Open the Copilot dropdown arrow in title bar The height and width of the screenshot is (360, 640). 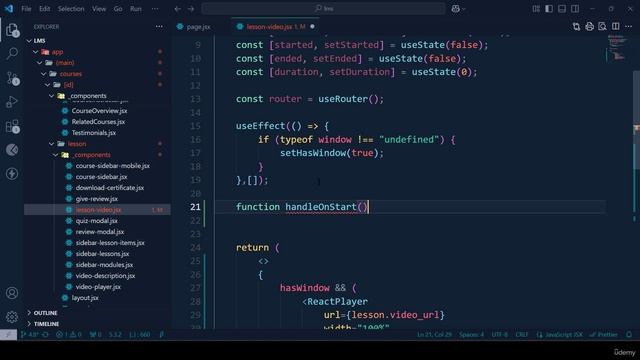(x=464, y=9)
